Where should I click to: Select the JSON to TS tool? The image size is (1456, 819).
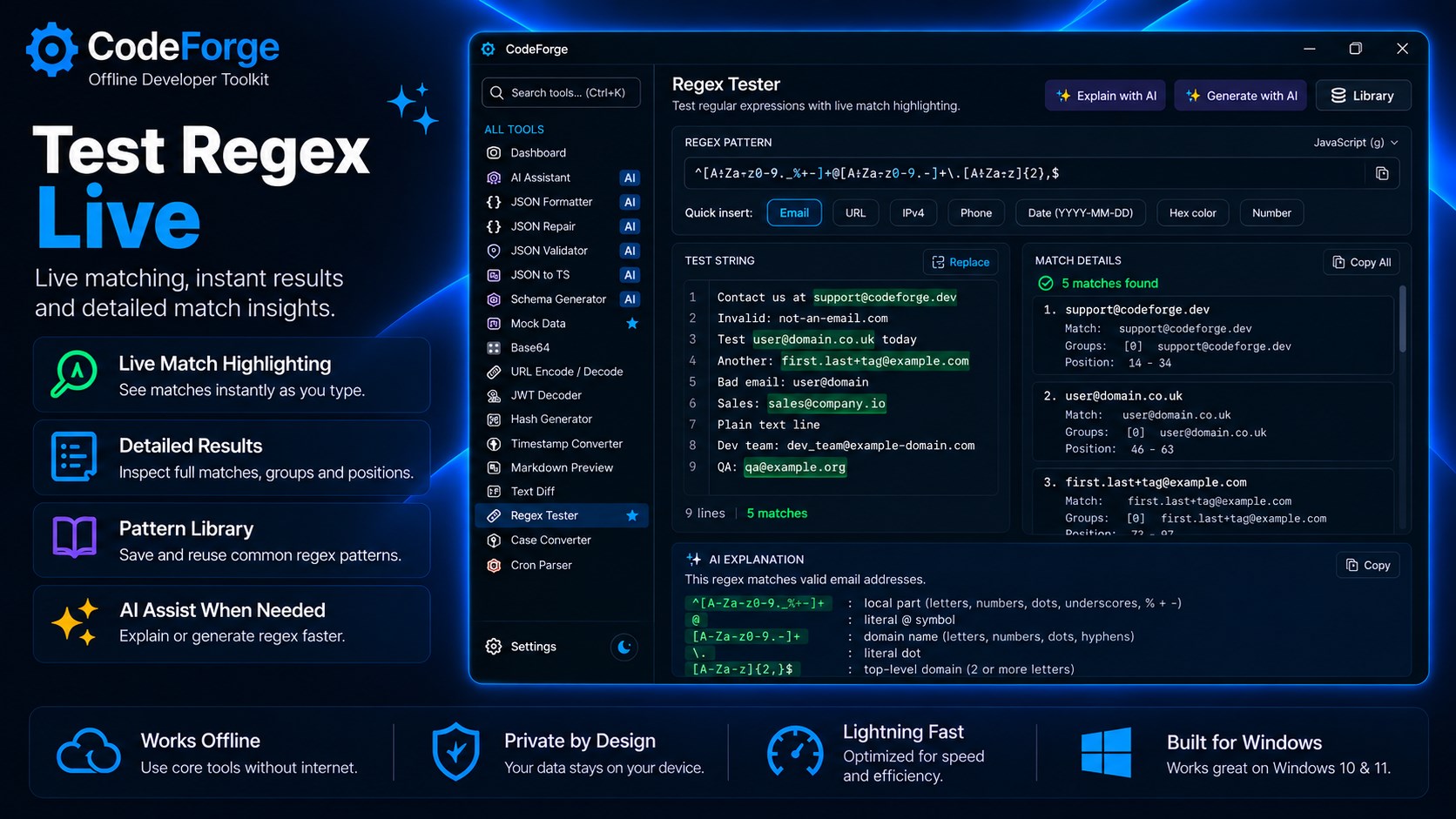click(562, 275)
